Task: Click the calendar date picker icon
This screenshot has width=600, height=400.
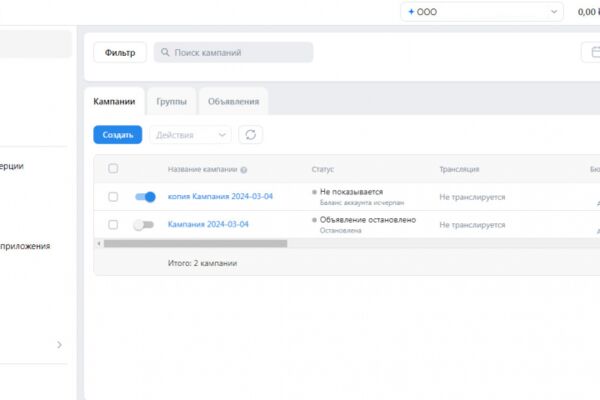Action: tap(595, 52)
